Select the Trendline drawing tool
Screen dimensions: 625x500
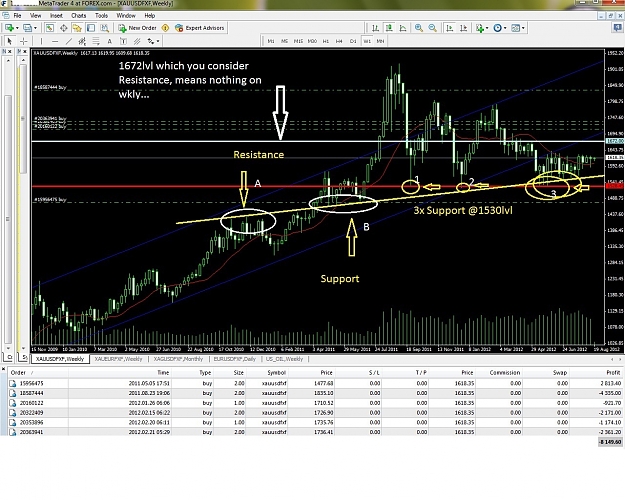[69, 41]
